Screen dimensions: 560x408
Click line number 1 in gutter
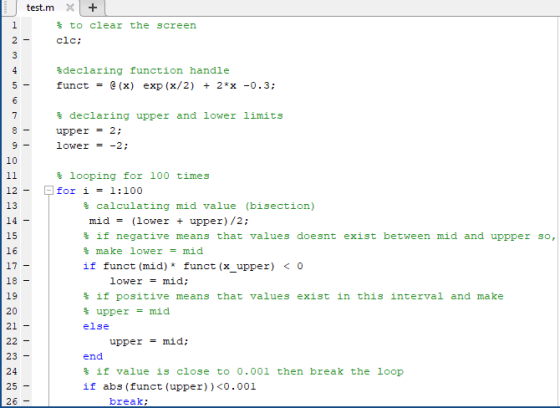[14, 25]
